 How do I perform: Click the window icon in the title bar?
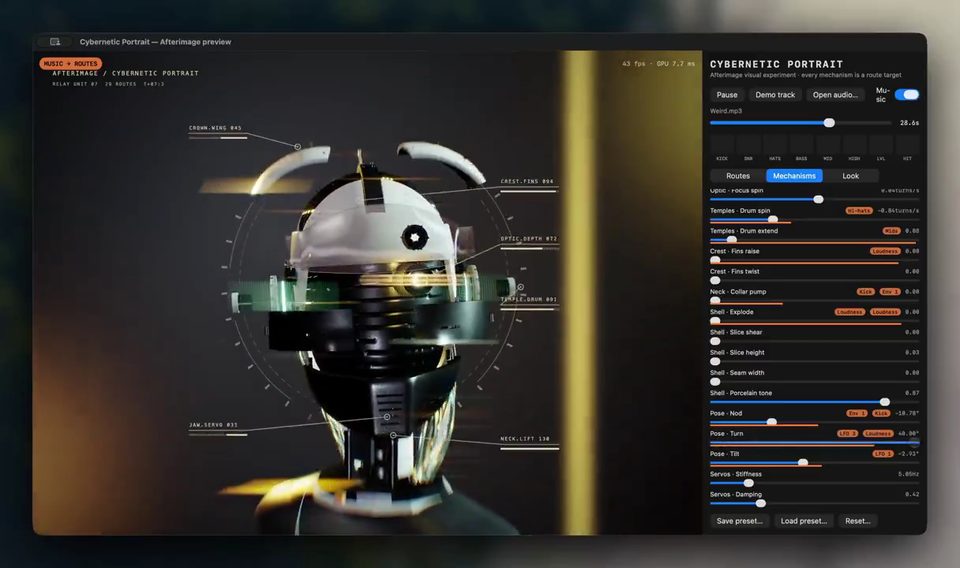pos(55,42)
